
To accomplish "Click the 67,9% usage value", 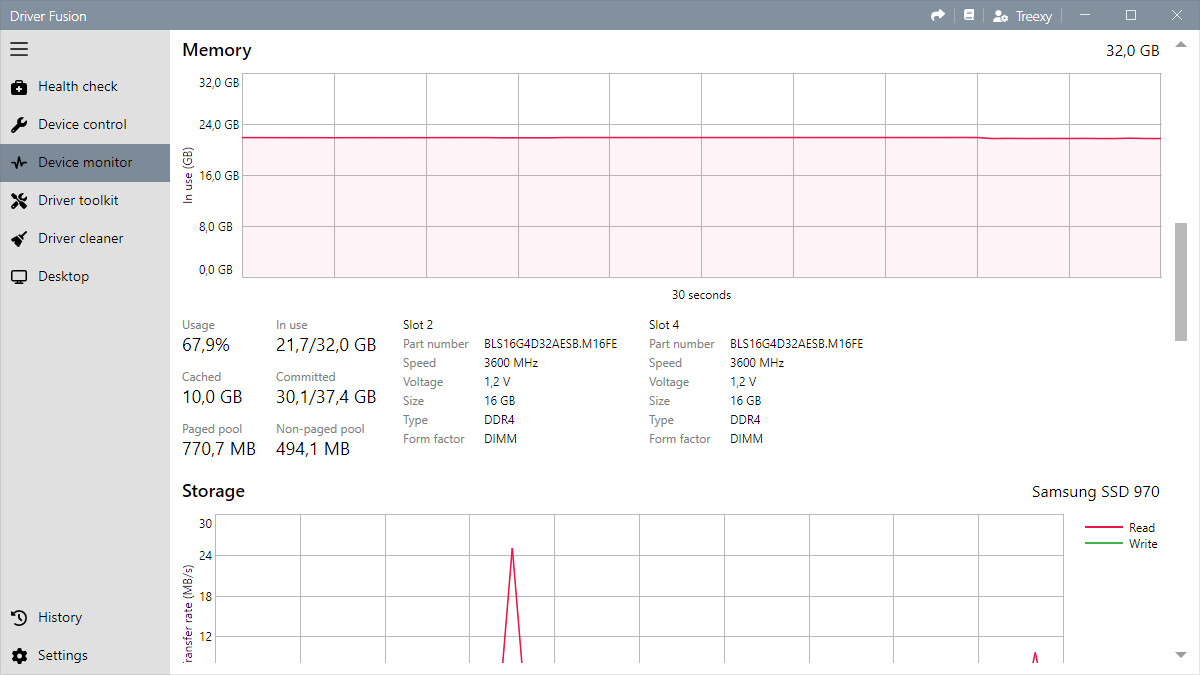I will [206, 345].
